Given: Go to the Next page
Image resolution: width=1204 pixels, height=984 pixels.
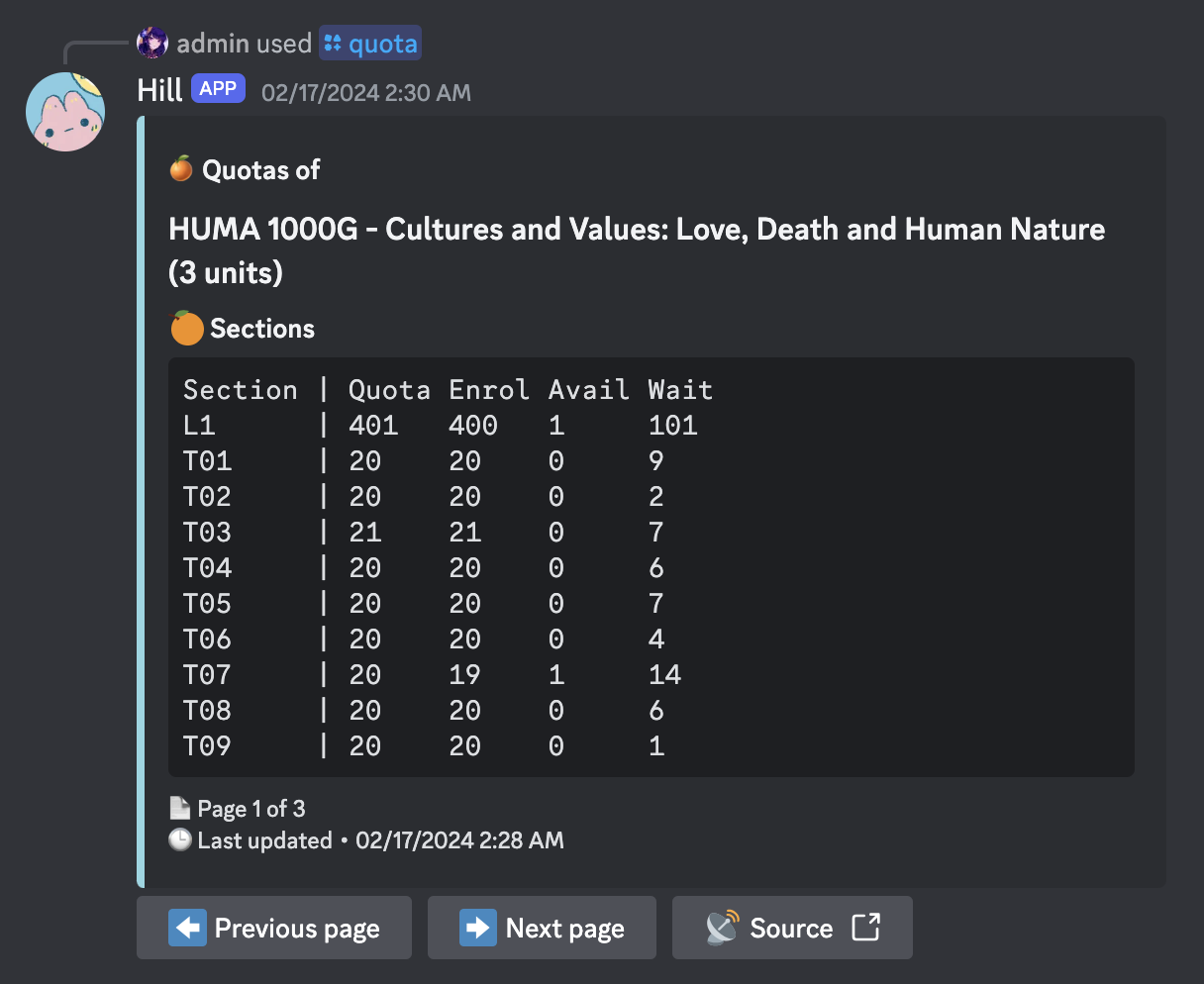Looking at the screenshot, I should click(542, 928).
